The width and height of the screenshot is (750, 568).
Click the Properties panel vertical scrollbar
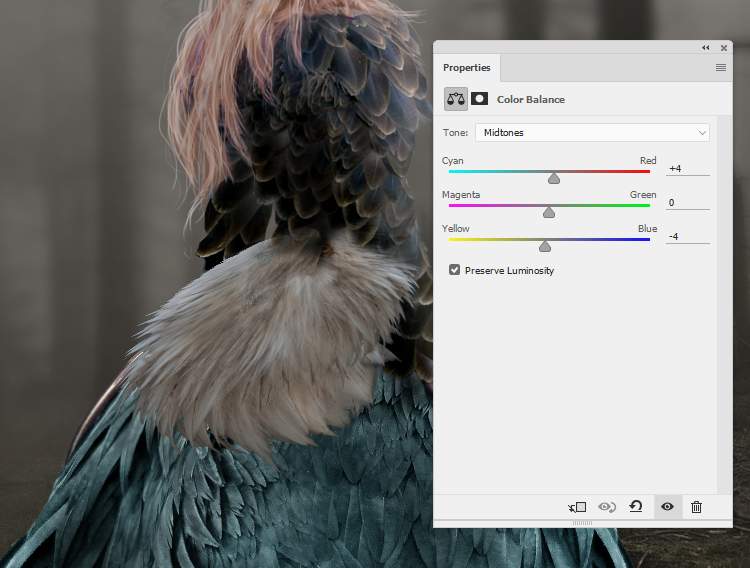[x=724, y=304]
